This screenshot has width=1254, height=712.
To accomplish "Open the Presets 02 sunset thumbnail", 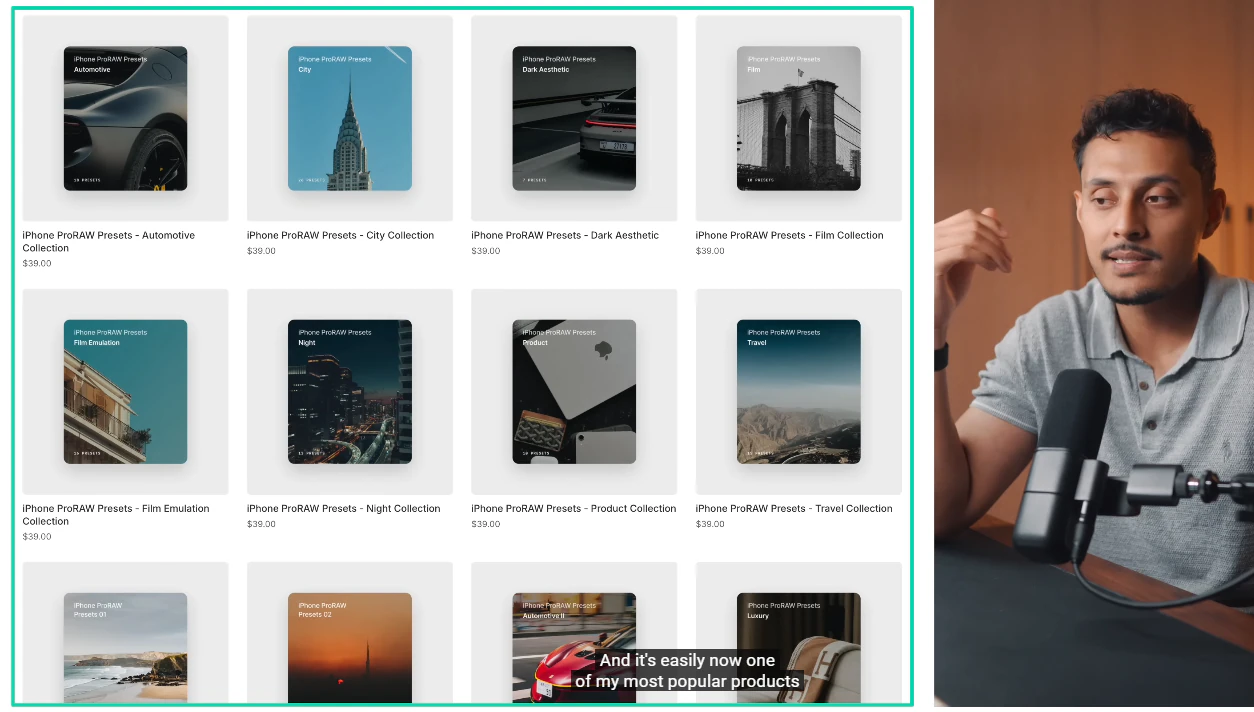I will pos(350,634).
